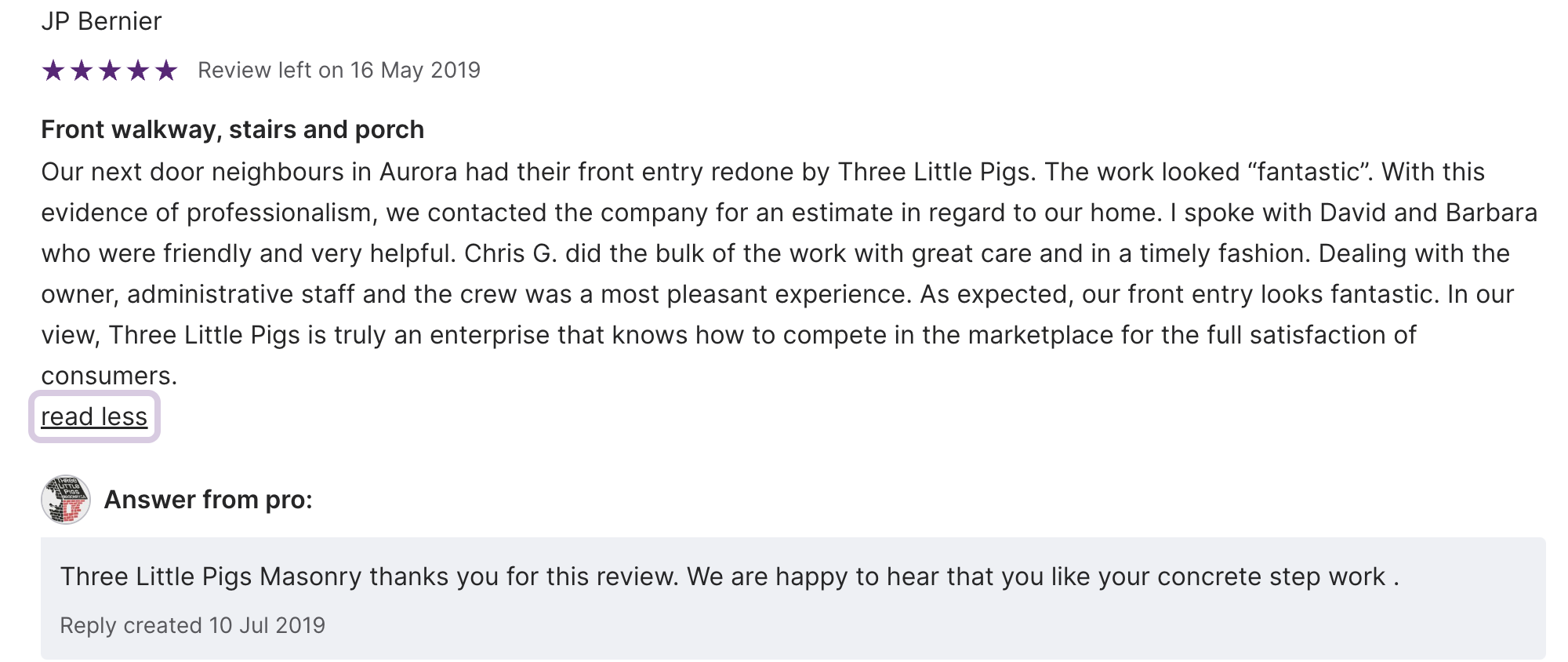Screen dimensions: 1568x662
Task: Click the word "Aurora" in the review
Action: [x=418, y=172]
